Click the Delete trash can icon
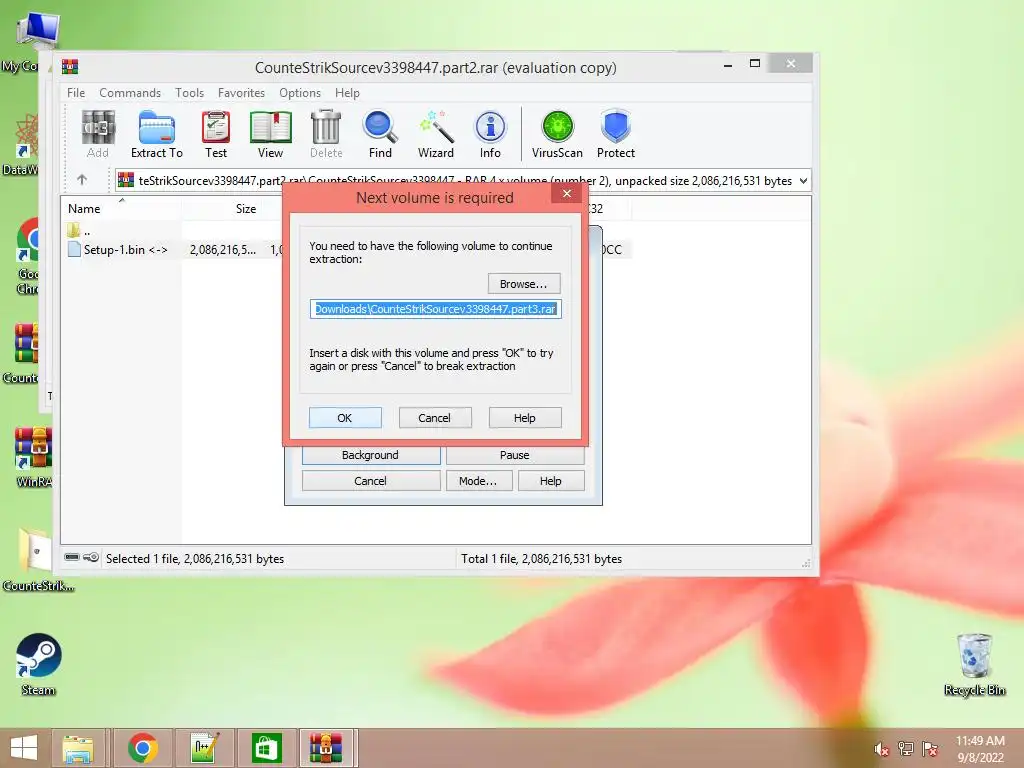1024x768 pixels. [x=326, y=134]
